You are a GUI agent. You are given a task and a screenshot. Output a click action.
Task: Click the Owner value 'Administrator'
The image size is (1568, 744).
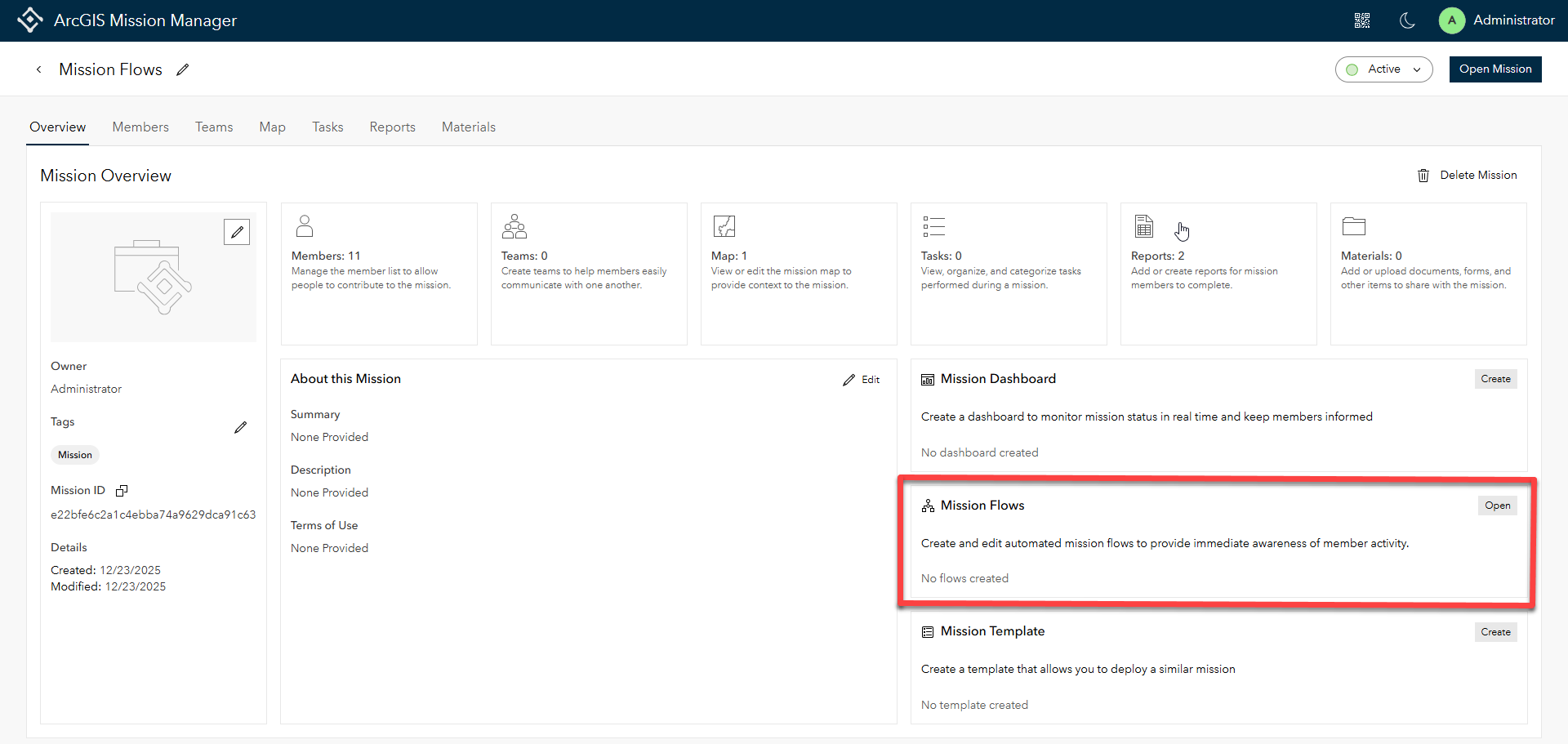click(x=86, y=389)
